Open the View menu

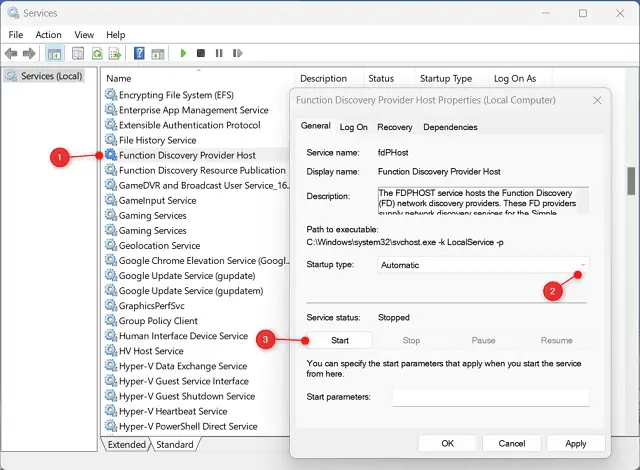[x=83, y=34]
